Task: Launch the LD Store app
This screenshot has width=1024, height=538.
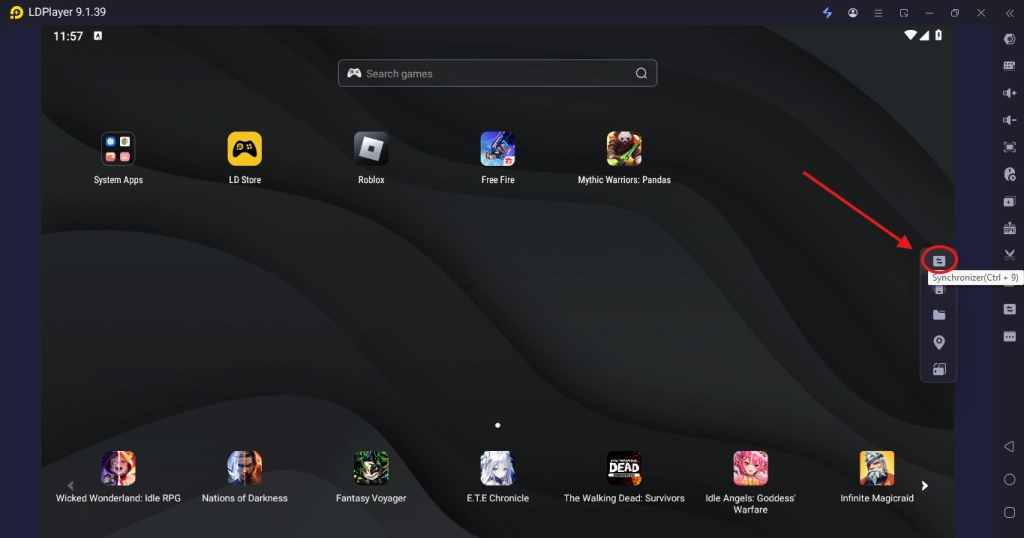Action: click(244, 149)
